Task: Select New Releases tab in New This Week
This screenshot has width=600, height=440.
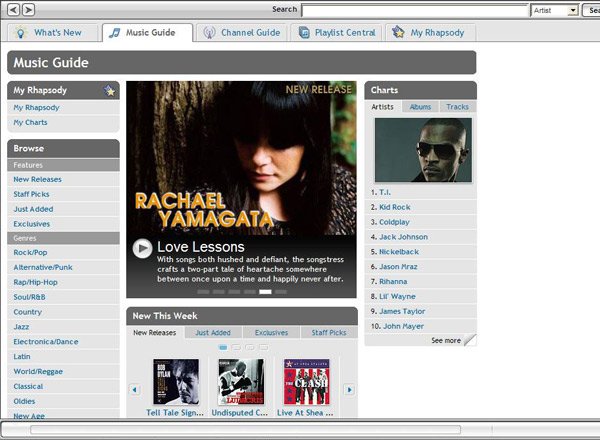Action: point(155,332)
